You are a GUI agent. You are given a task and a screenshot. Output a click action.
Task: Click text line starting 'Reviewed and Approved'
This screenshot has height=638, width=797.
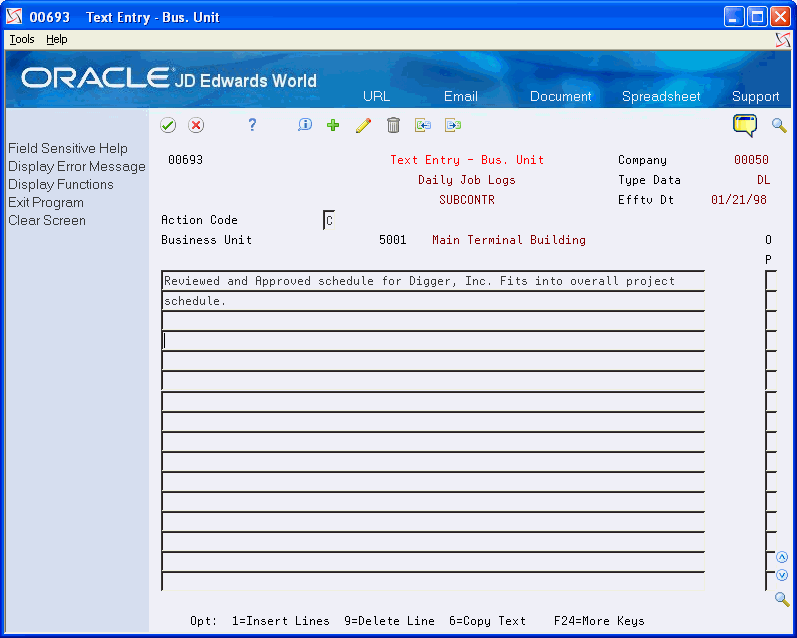click(433, 281)
